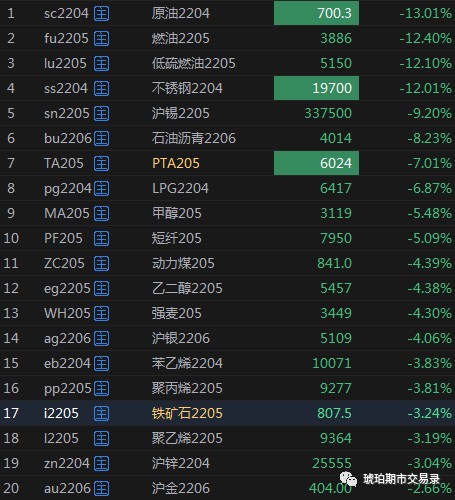Screen dimensions: 455x500
Task: Select contract name 燃油2205
Action: [x=181, y=38]
